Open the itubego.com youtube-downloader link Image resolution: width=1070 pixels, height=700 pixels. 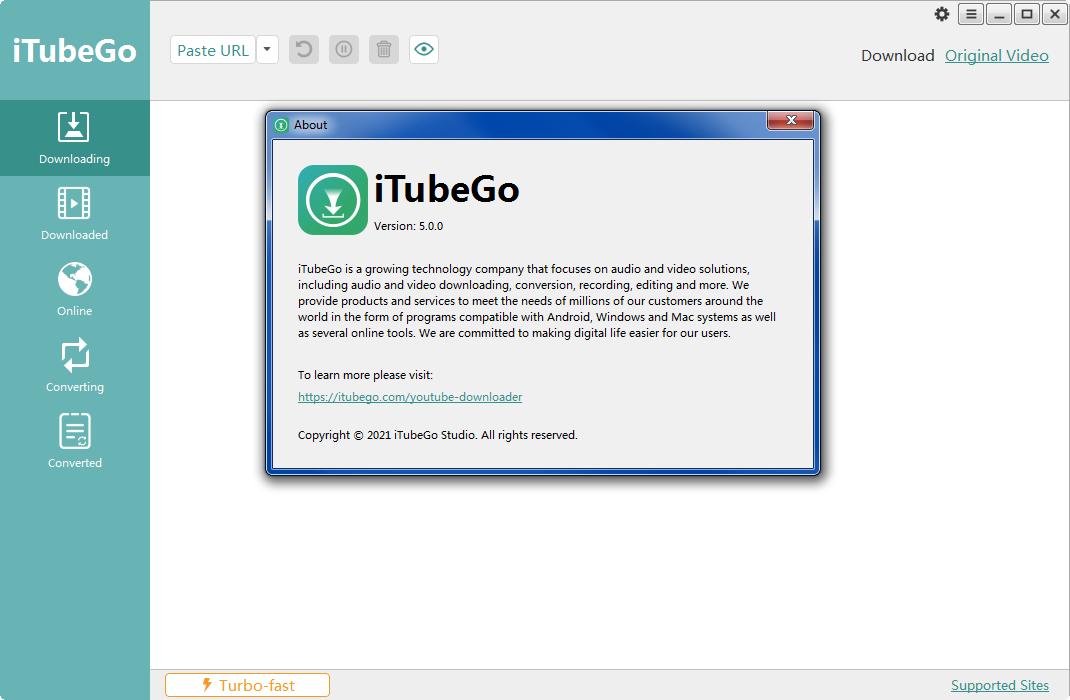click(x=410, y=397)
